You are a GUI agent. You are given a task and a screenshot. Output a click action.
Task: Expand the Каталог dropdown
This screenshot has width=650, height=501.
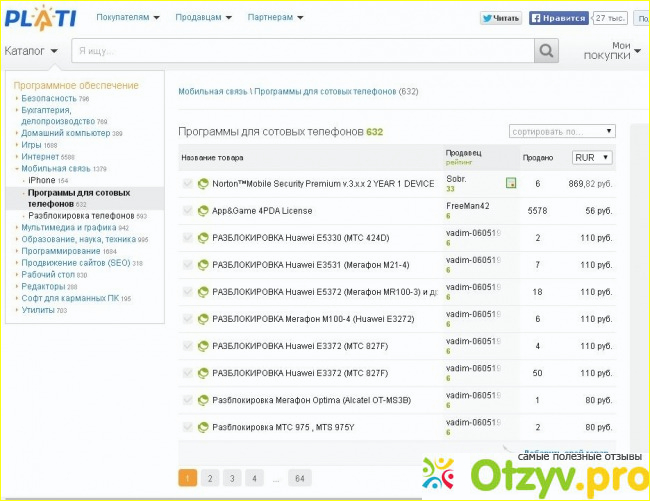pos(31,51)
